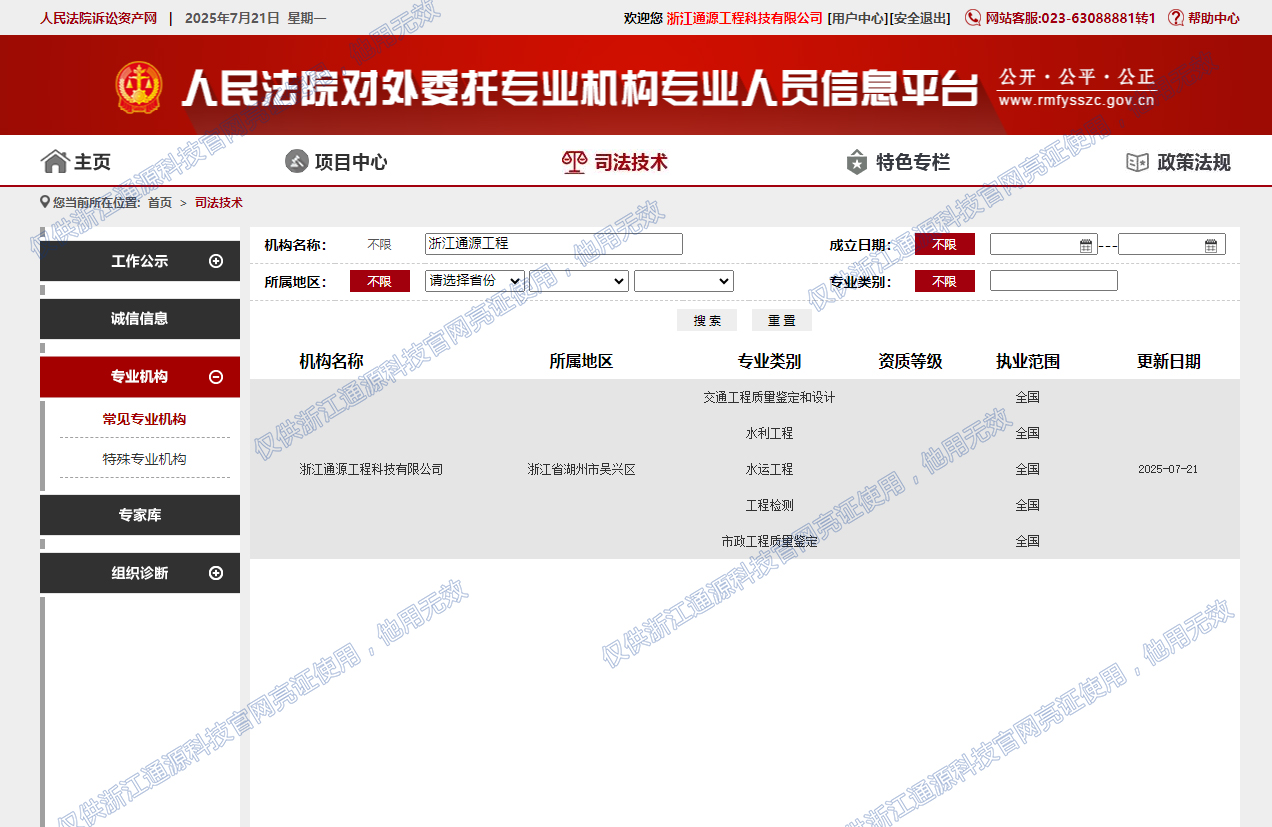Toggle 不限 for 成立日期 filter
Viewport: 1272px width, 827px height.
(944, 245)
